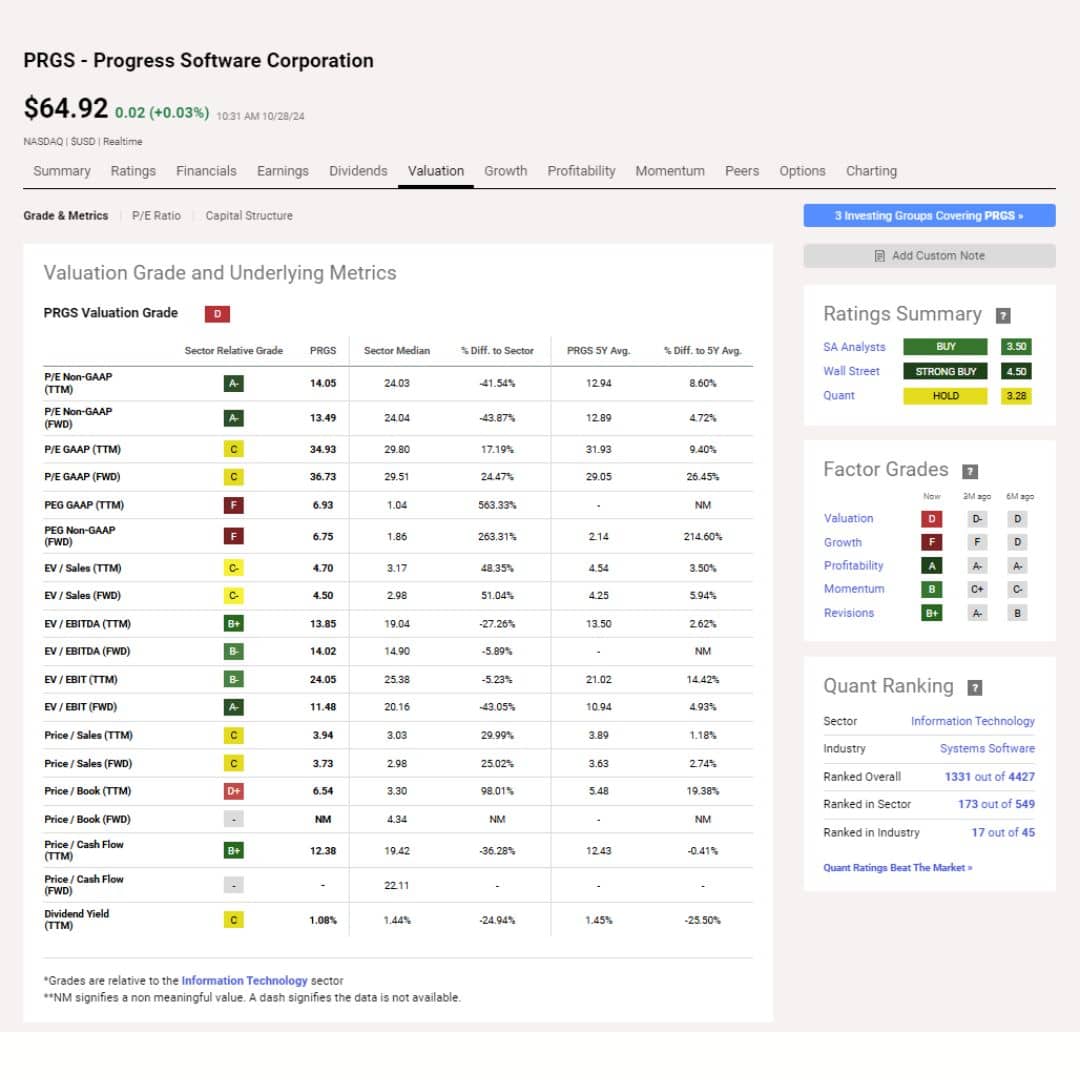1080x1080 pixels.
Task: Click the current Valuation factor grade D badge
Action: coord(931,519)
